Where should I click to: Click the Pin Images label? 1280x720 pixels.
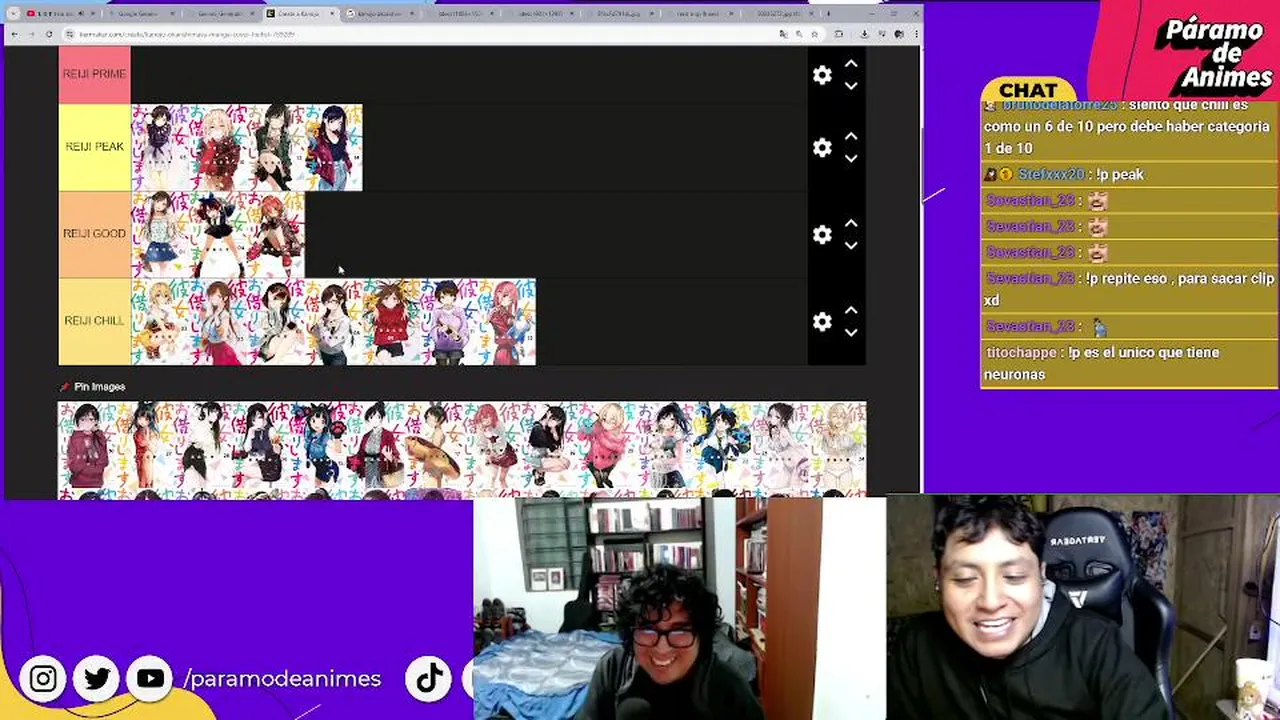(99, 387)
